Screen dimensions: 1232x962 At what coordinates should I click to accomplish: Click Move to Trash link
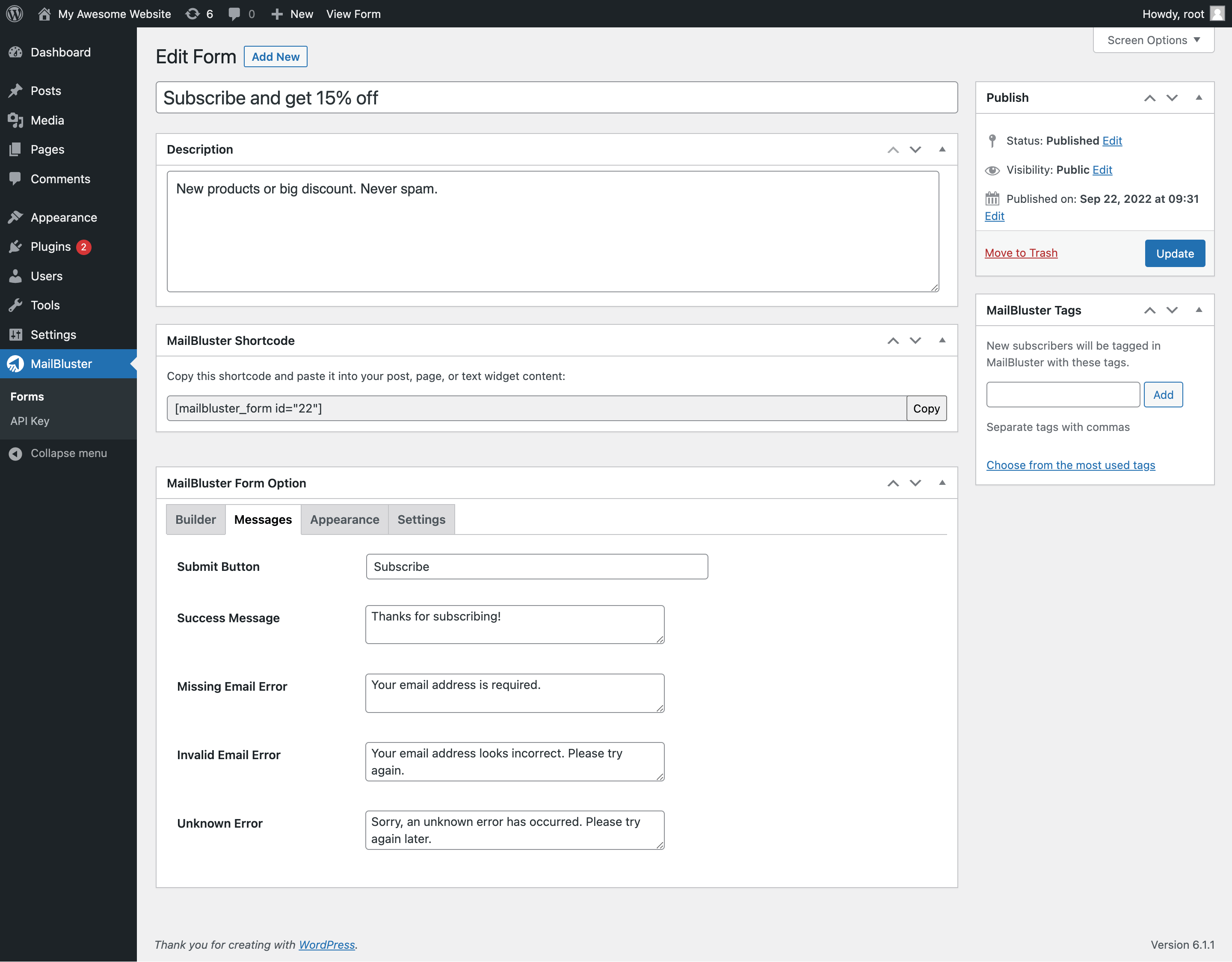[x=1020, y=253]
